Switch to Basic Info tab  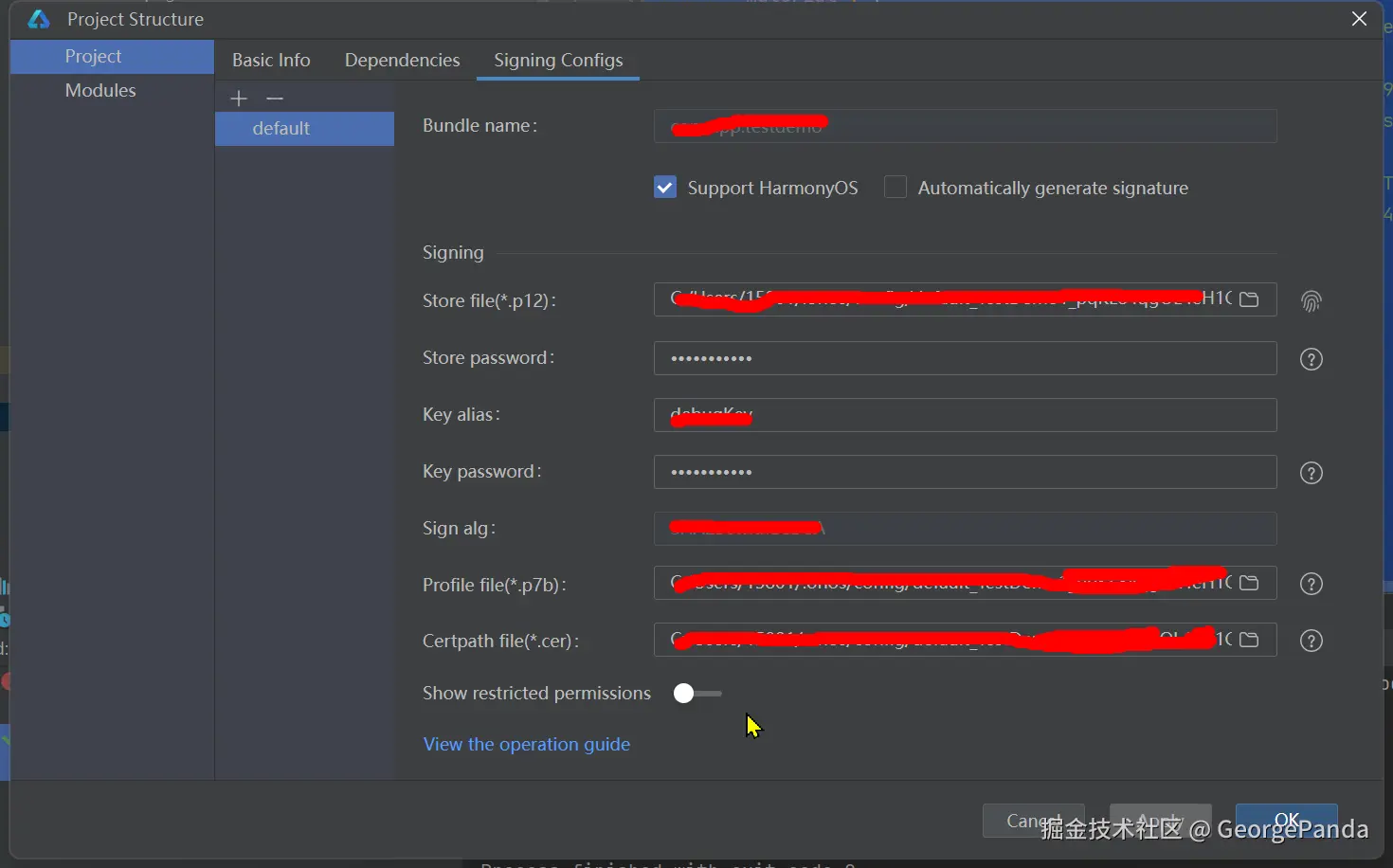[271, 60]
